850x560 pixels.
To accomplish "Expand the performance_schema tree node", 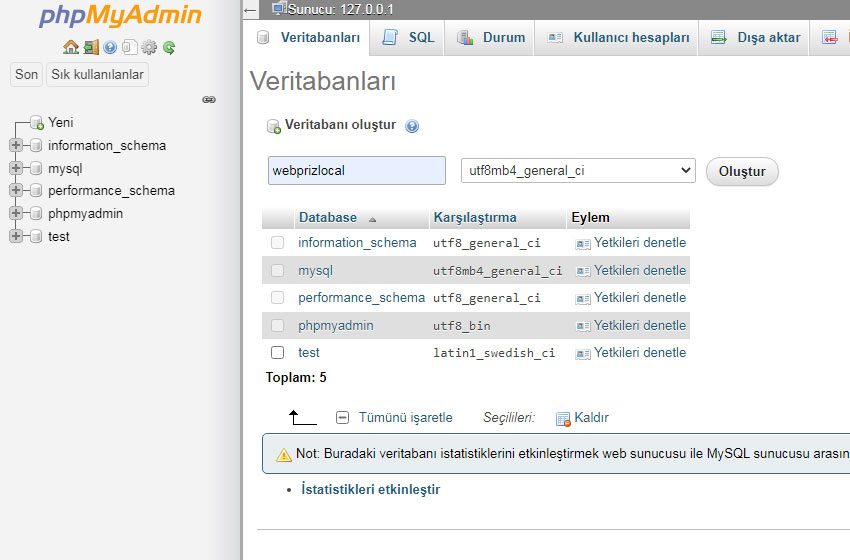I will pos(16,190).
